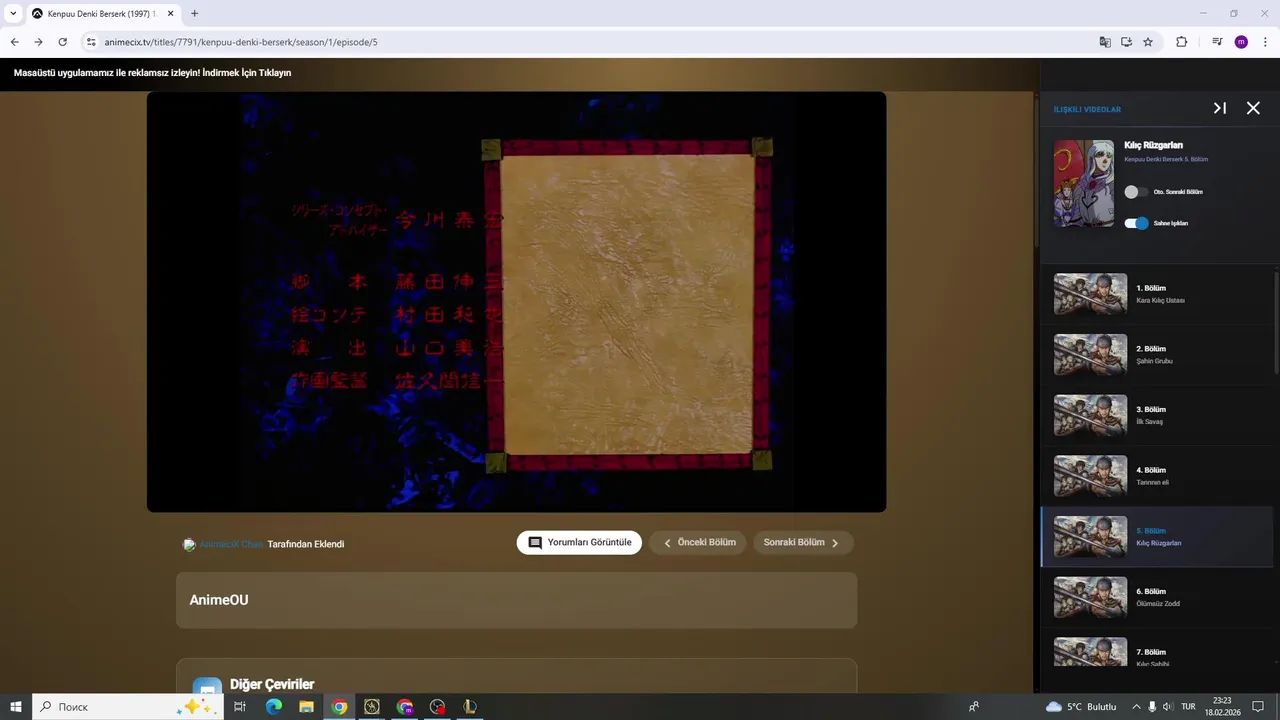Go to Sonraki Bölüm

pos(803,542)
